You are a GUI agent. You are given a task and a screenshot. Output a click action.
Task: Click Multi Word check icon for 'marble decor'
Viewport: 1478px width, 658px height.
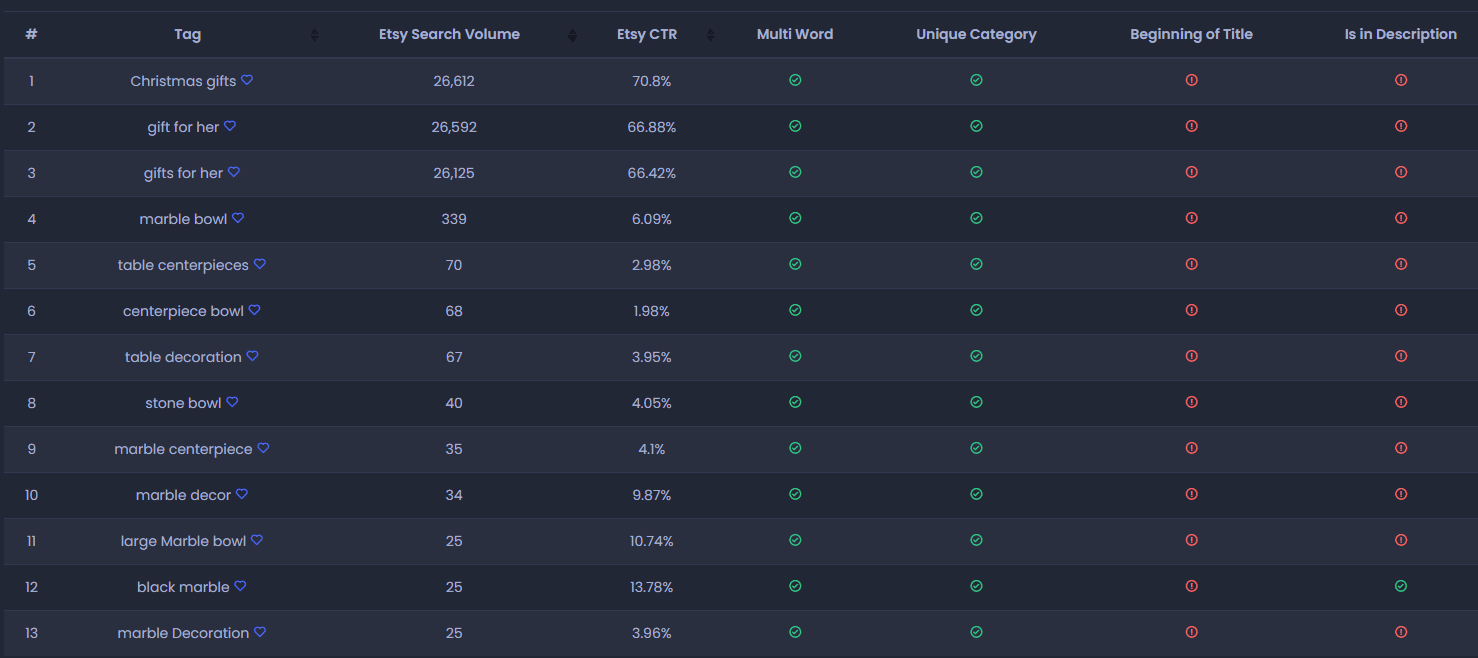[795, 494]
